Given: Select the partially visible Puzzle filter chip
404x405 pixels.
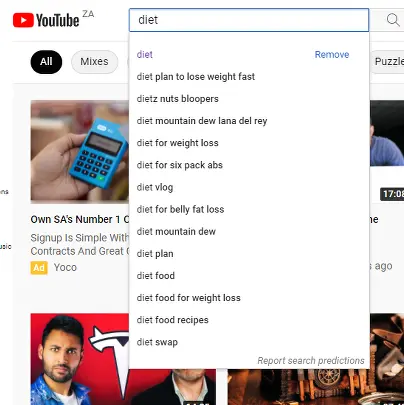Looking at the screenshot, I should click(x=389, y=62).
